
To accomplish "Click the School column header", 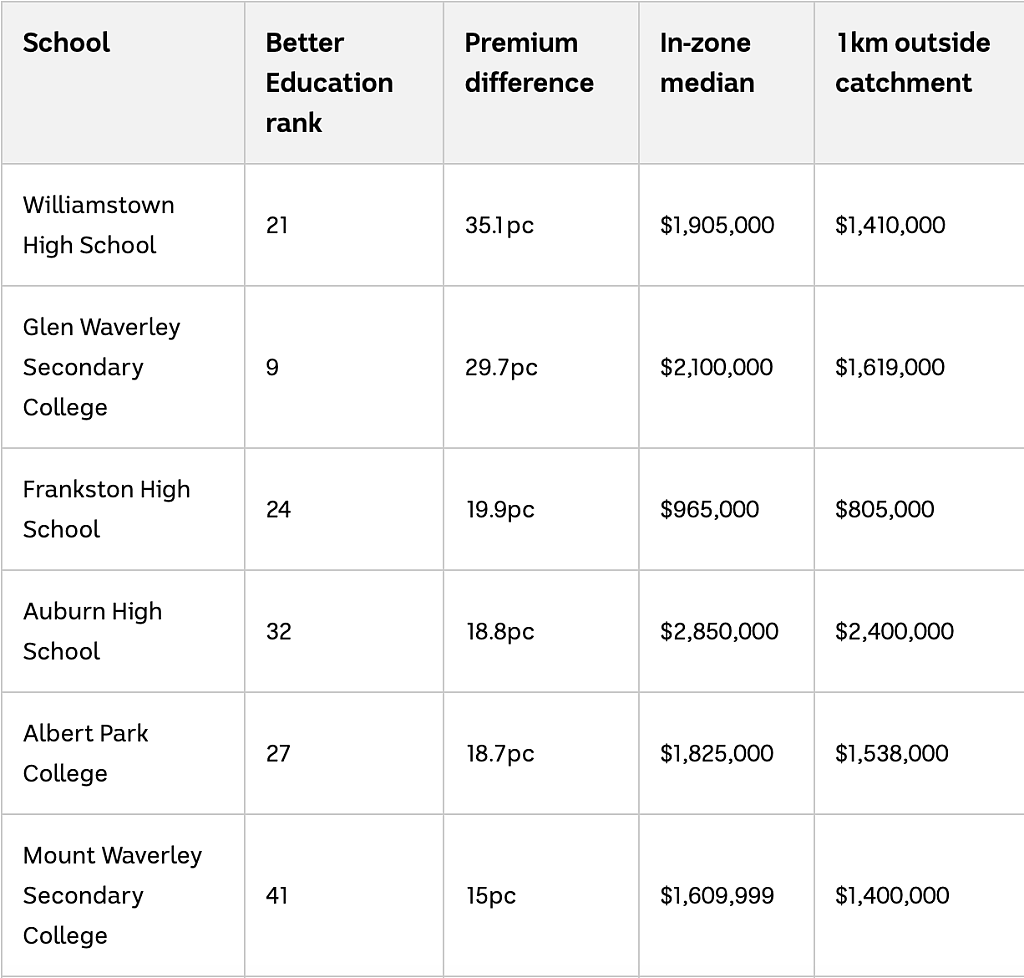I will coord(66,43).
